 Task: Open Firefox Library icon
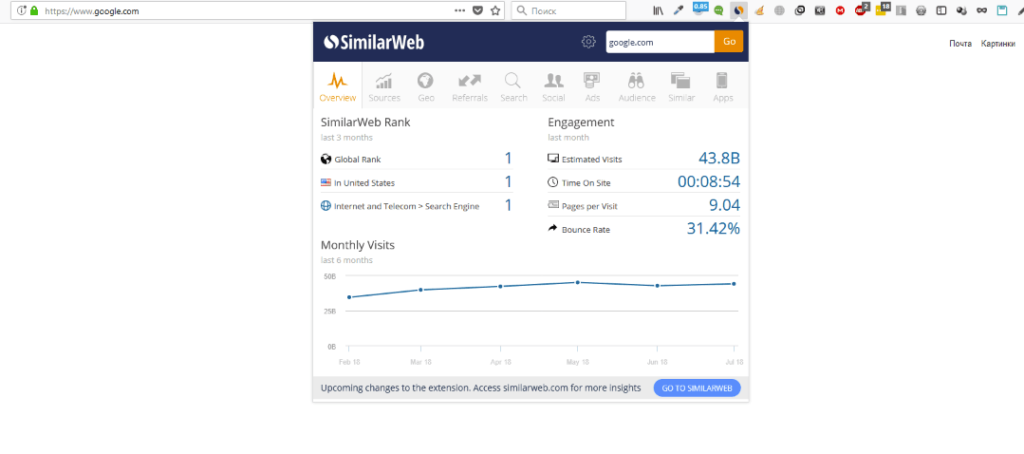[x=658, y=10]
